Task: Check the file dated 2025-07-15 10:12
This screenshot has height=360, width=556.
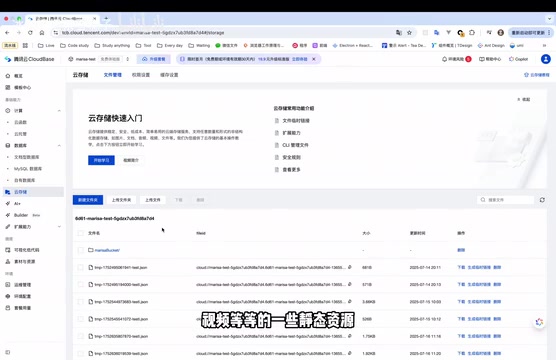Action: pos(80,319)
